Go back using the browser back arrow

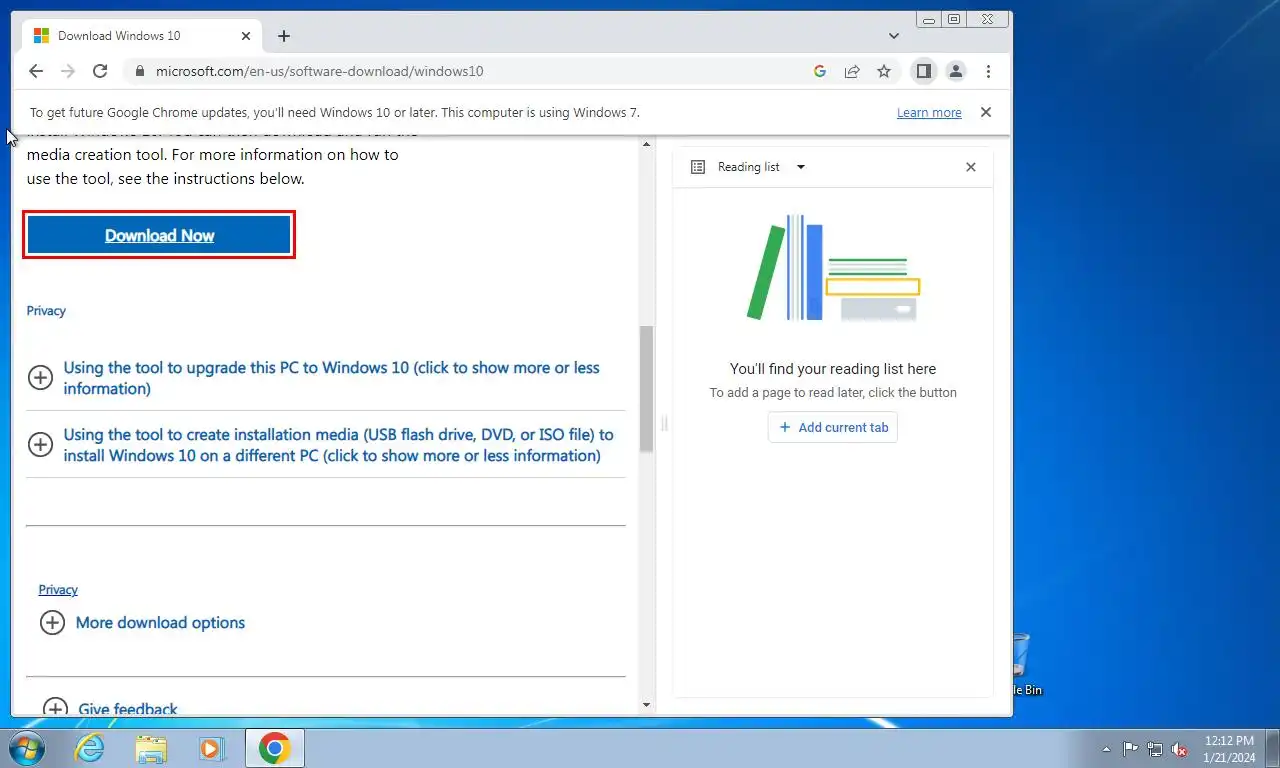pyautogui.click(x=36, y=71)
